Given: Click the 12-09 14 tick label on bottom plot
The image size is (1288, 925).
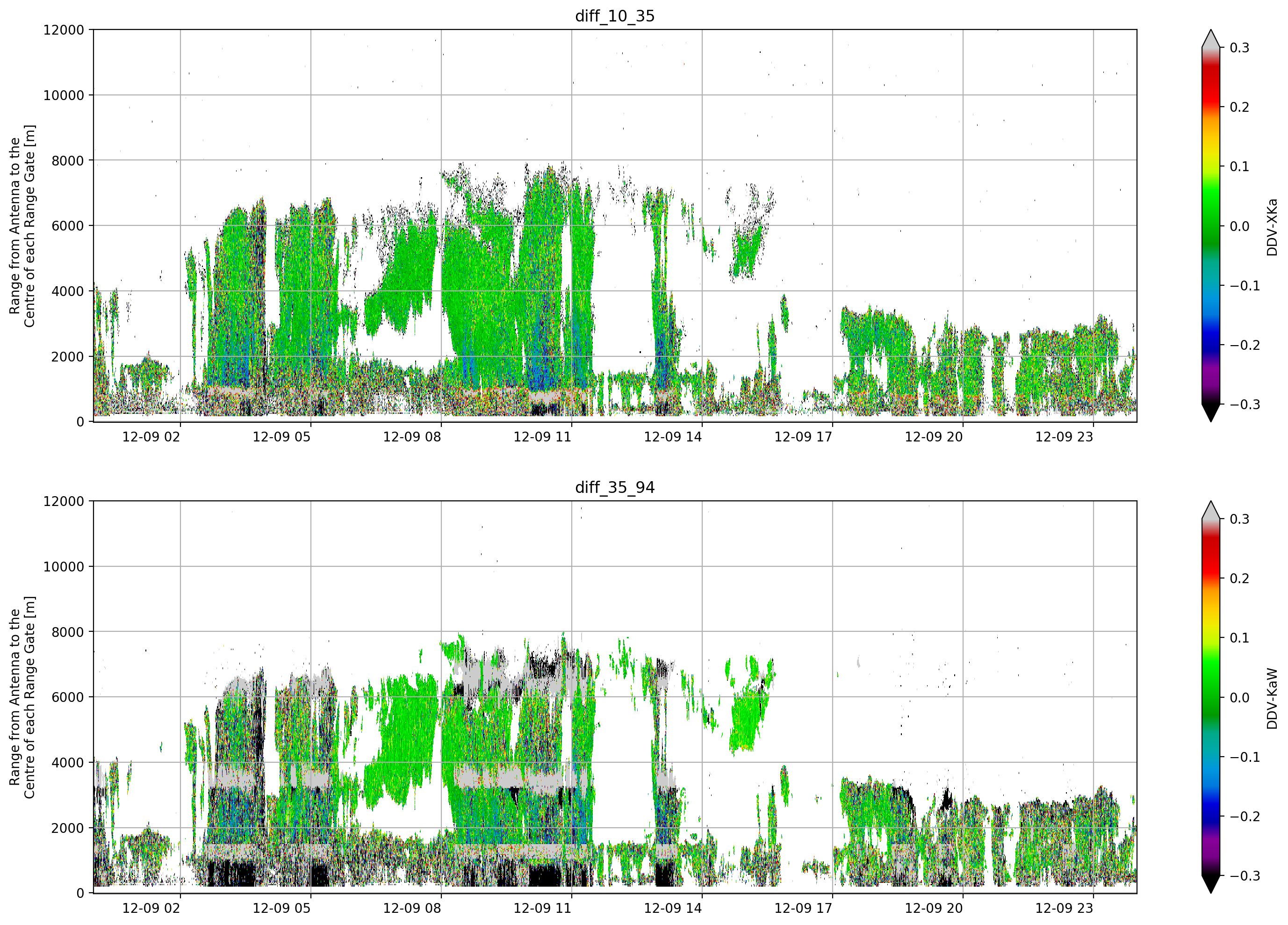Looking at the screenshot, I should 673,908.
